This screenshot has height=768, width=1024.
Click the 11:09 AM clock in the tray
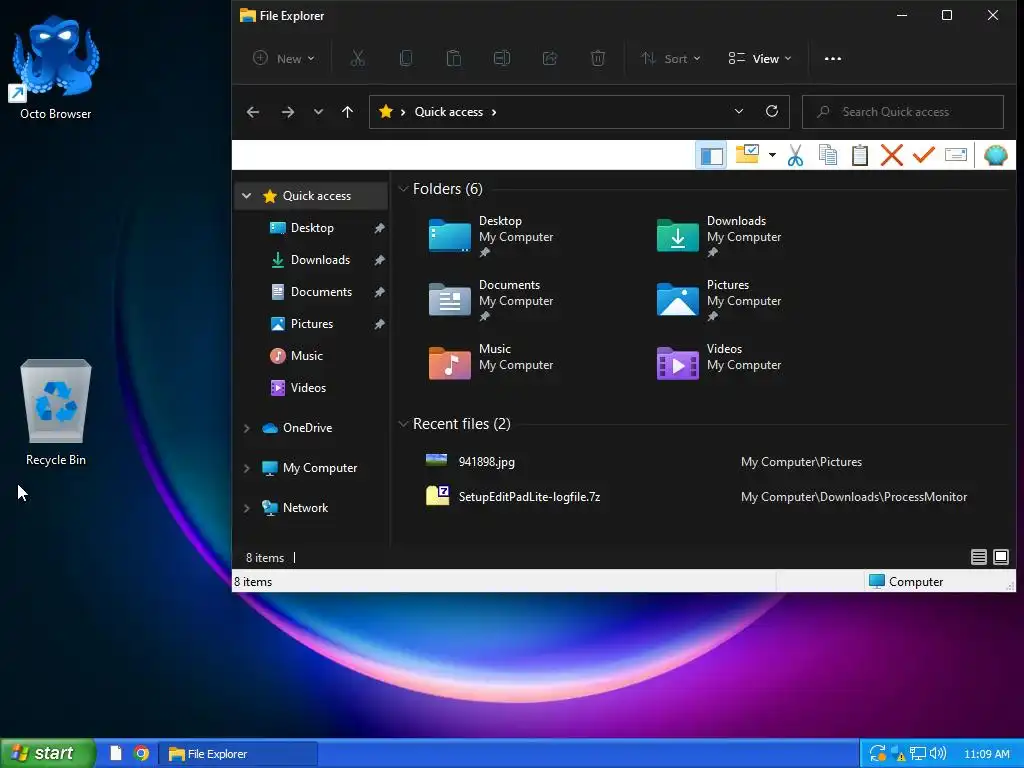[x=987, y=754]
